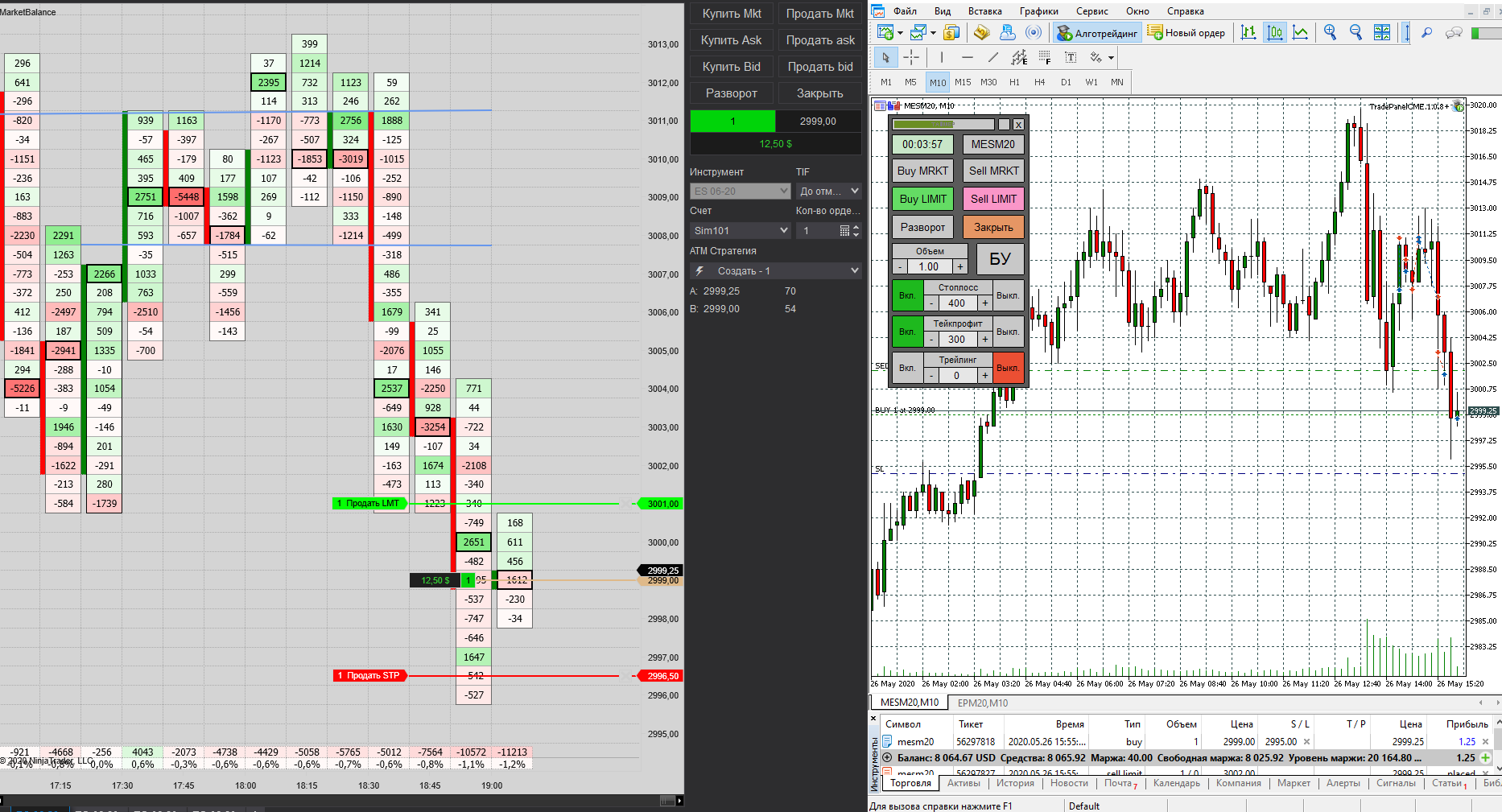This screenshot has width=1502, height=812.
Task: Toggle the Алготрейдинг button
Action: click(1097, 33)
